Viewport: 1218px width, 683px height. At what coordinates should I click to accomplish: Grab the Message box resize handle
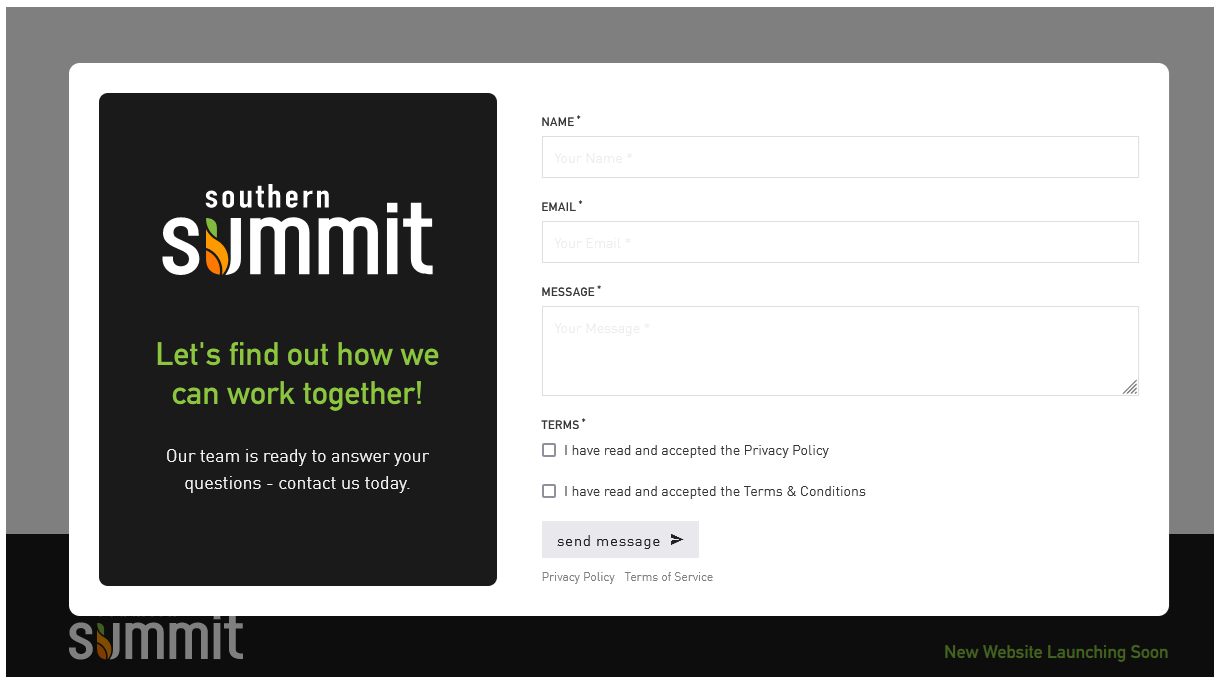(x=1130, y=387)
